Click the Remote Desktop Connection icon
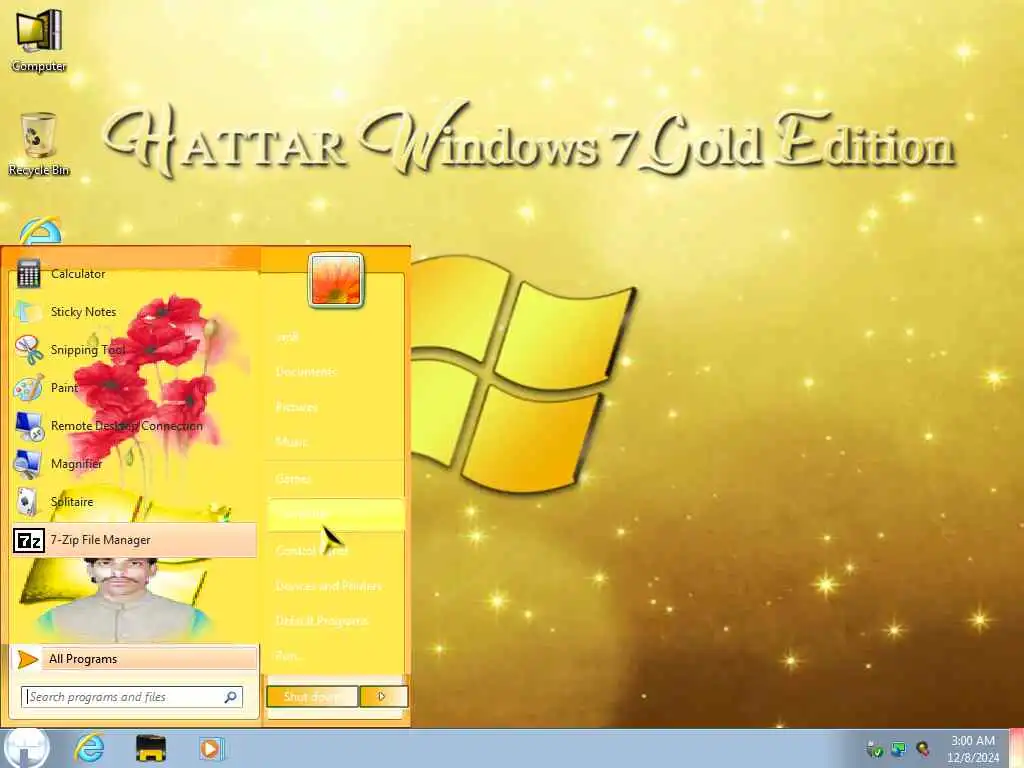 pyautogui.click(x=29, y=426)
